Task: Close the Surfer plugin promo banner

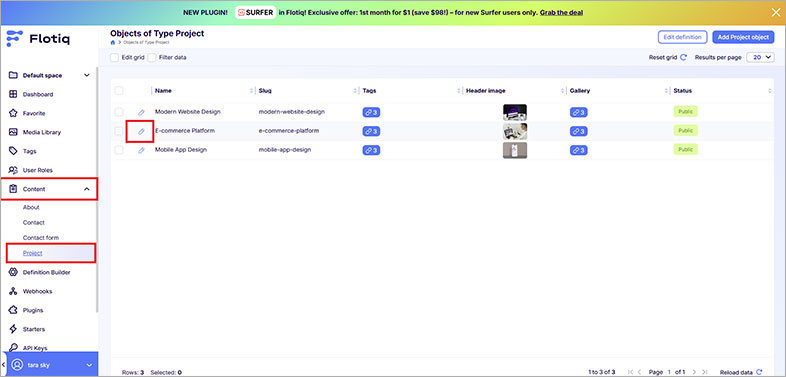Action: coord(775,12)
